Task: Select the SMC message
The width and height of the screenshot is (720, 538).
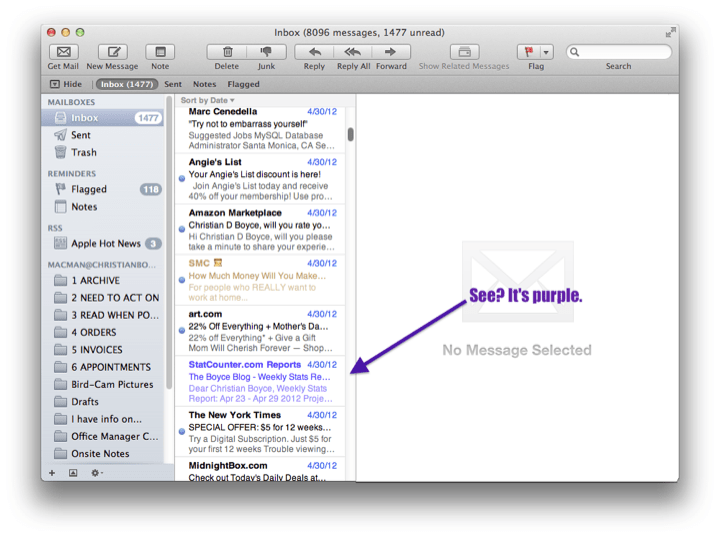Action: [x=260, y=280]
